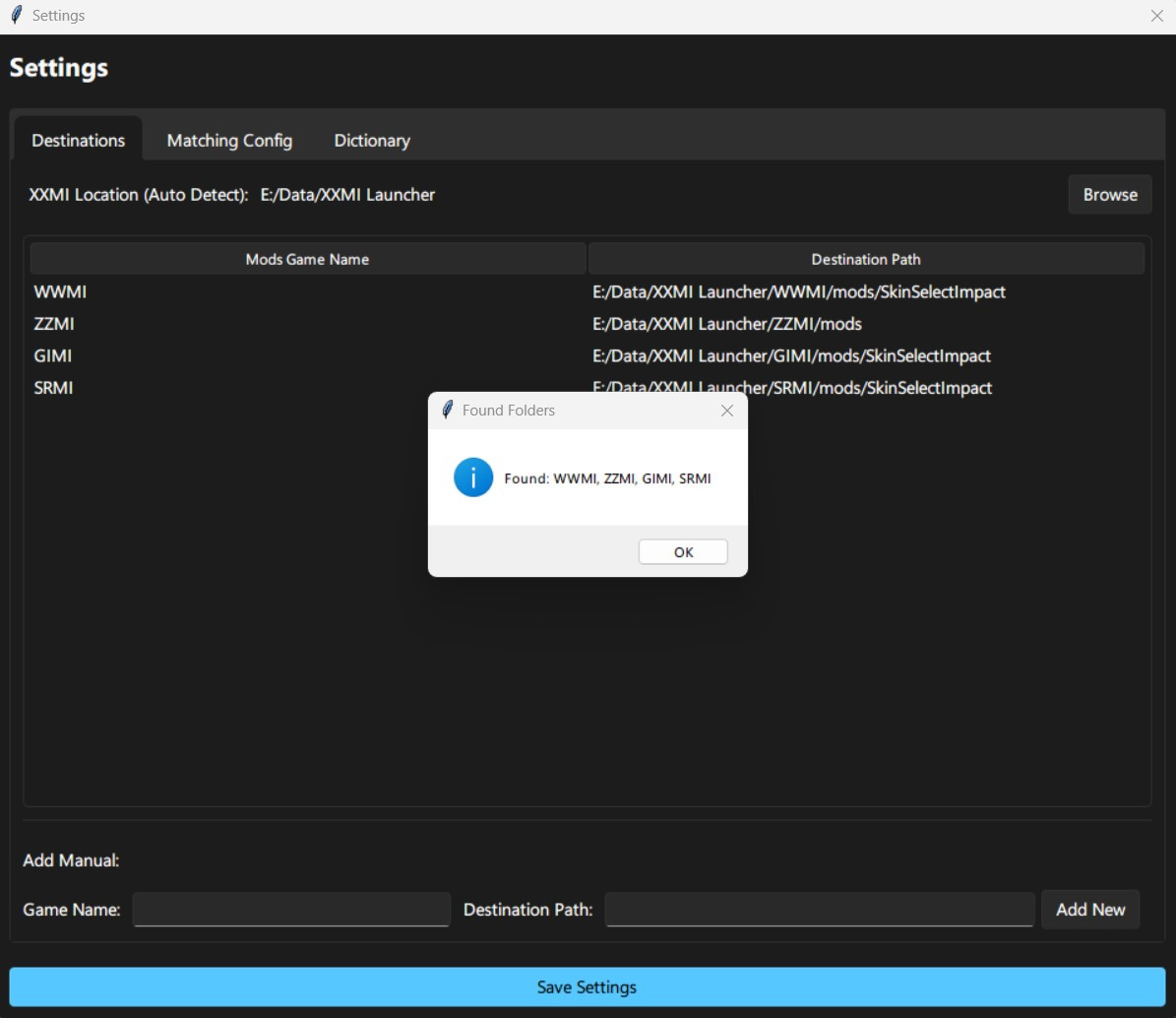Select the Destinations tab
Viewport: 1176px width, 1018px height.
coord(78,140)
